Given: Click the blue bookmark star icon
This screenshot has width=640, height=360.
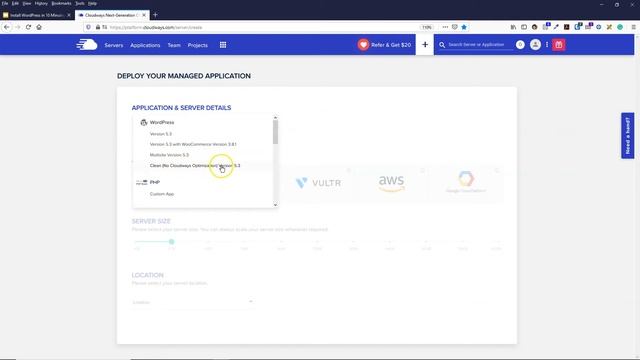Looking at the screenshot, I should (464, 27).
